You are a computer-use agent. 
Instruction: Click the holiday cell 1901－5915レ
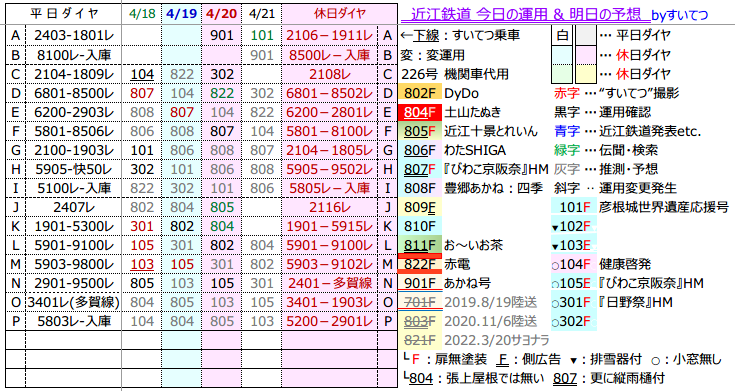point(330,226)
